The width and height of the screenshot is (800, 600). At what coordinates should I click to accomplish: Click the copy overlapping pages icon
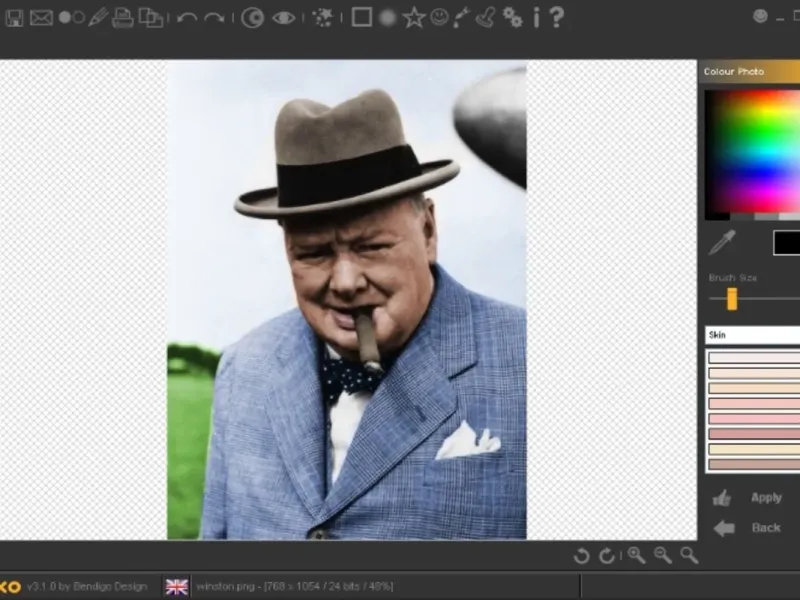pyautogui.click(x=151, y=18)
